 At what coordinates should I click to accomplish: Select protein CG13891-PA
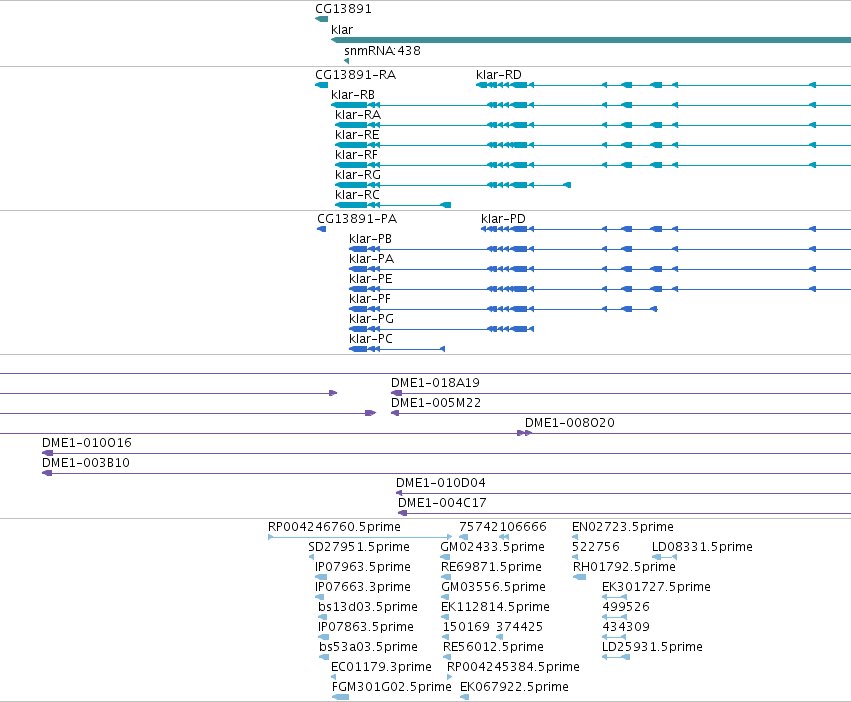(357, 219)
